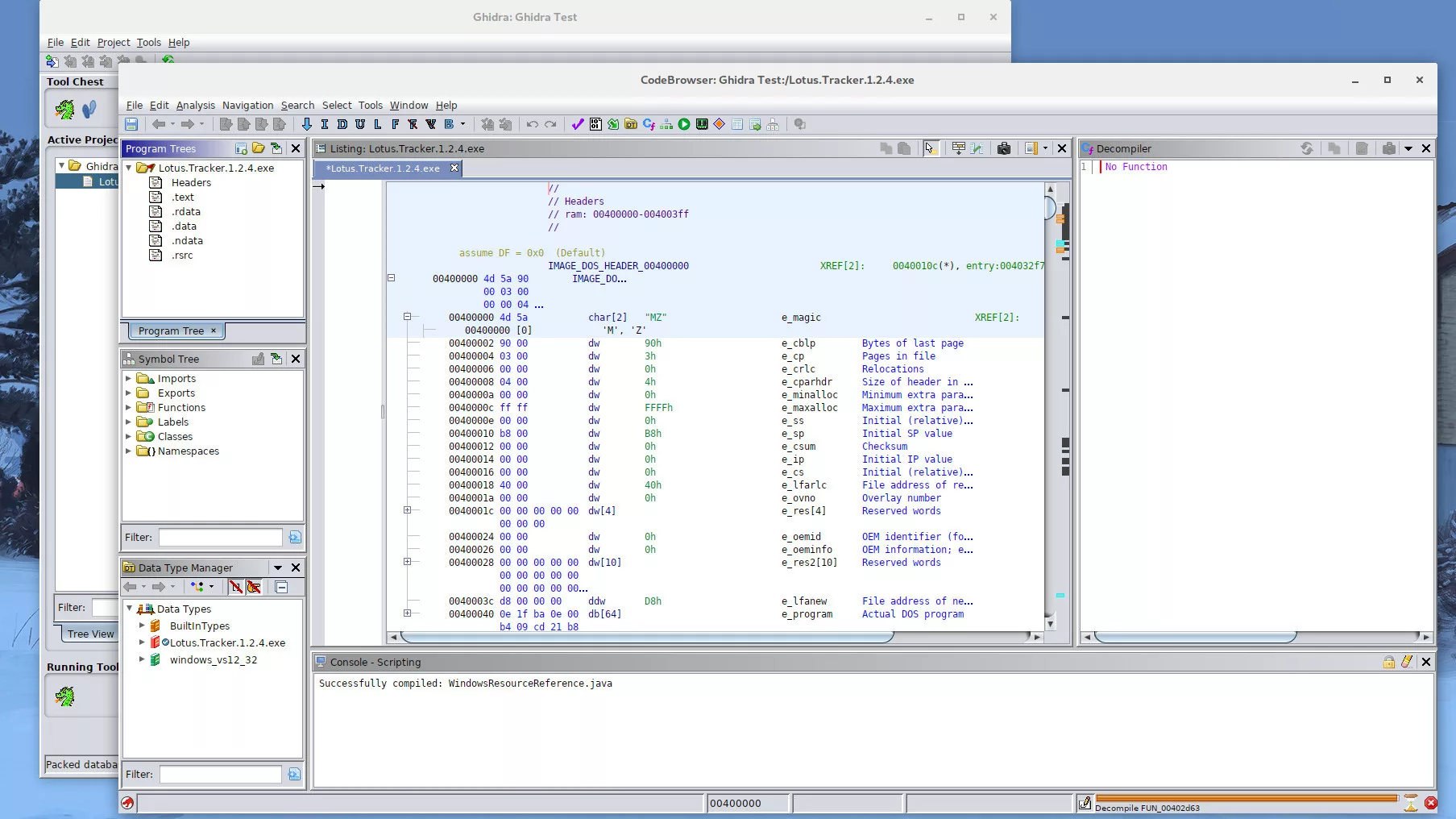Viewport: 1456px width, 819px height.
Task: Cancel the decompile task with the red stop icon
Action: pyautogui.click(x=1431, y=803)
